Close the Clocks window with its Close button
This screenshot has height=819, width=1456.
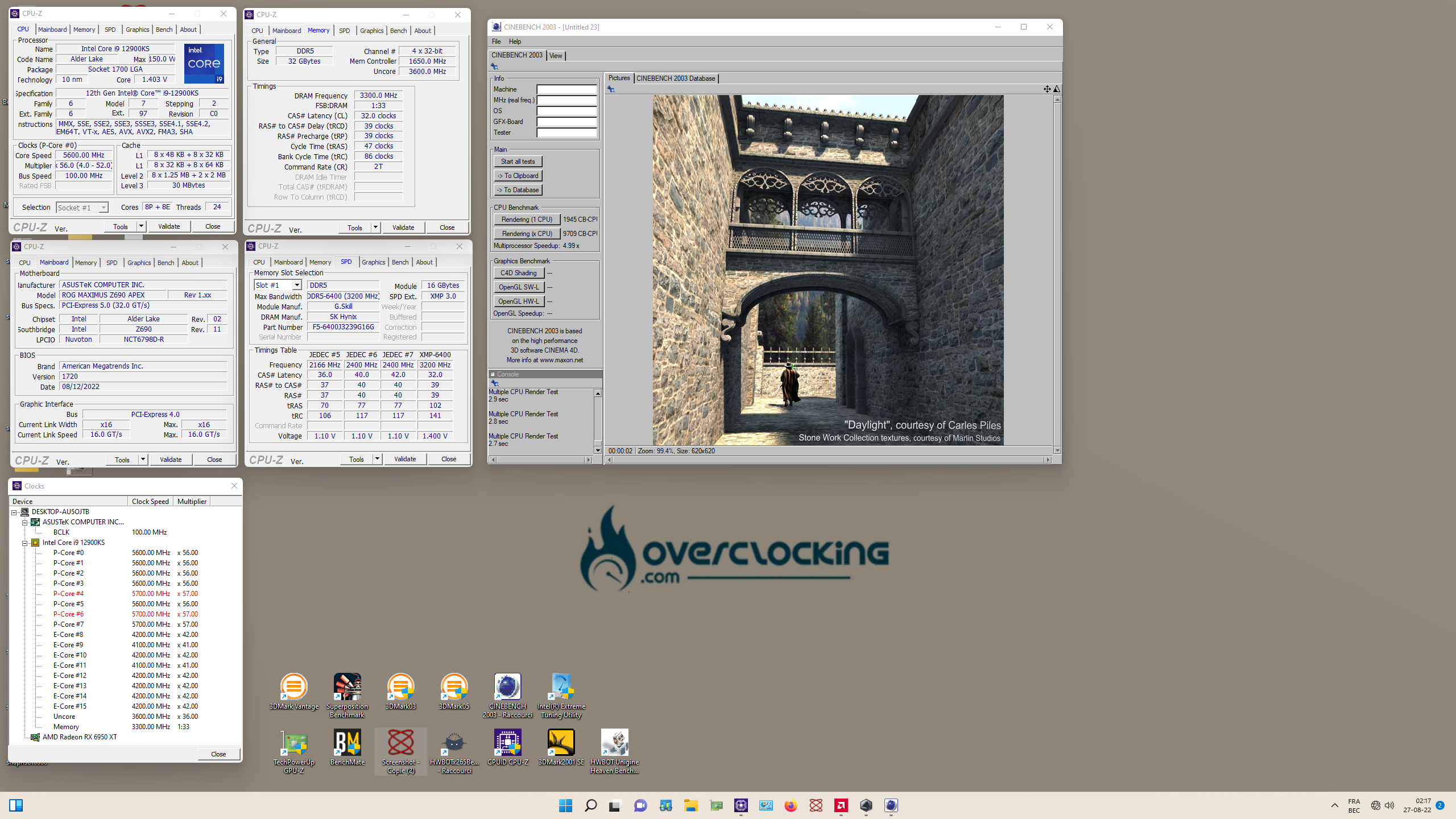tap(218, 754)
